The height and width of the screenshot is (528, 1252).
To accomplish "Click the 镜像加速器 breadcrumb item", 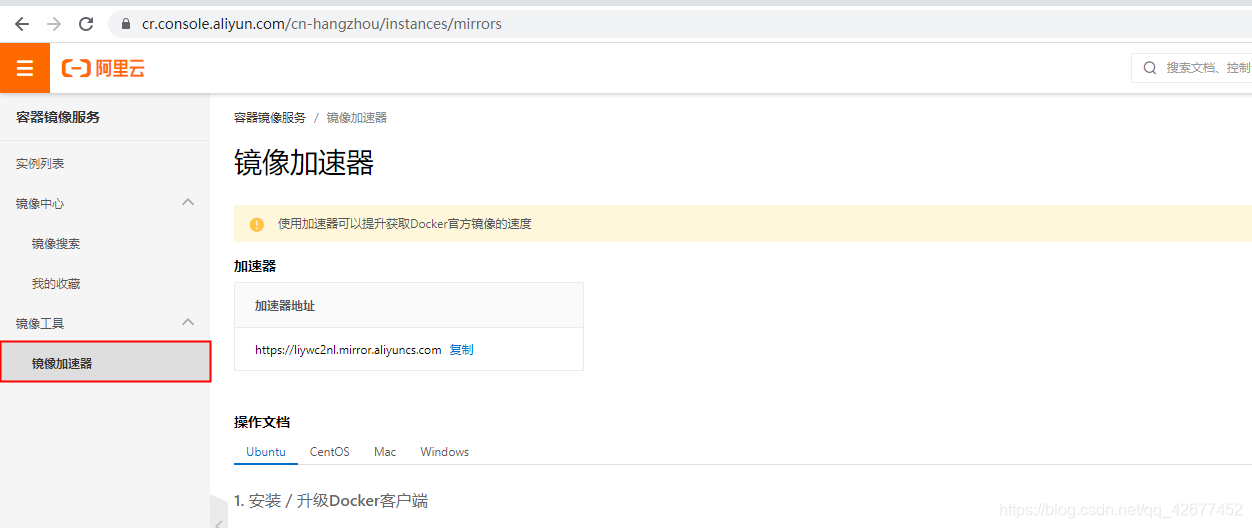I will click(x=357, y=118).
